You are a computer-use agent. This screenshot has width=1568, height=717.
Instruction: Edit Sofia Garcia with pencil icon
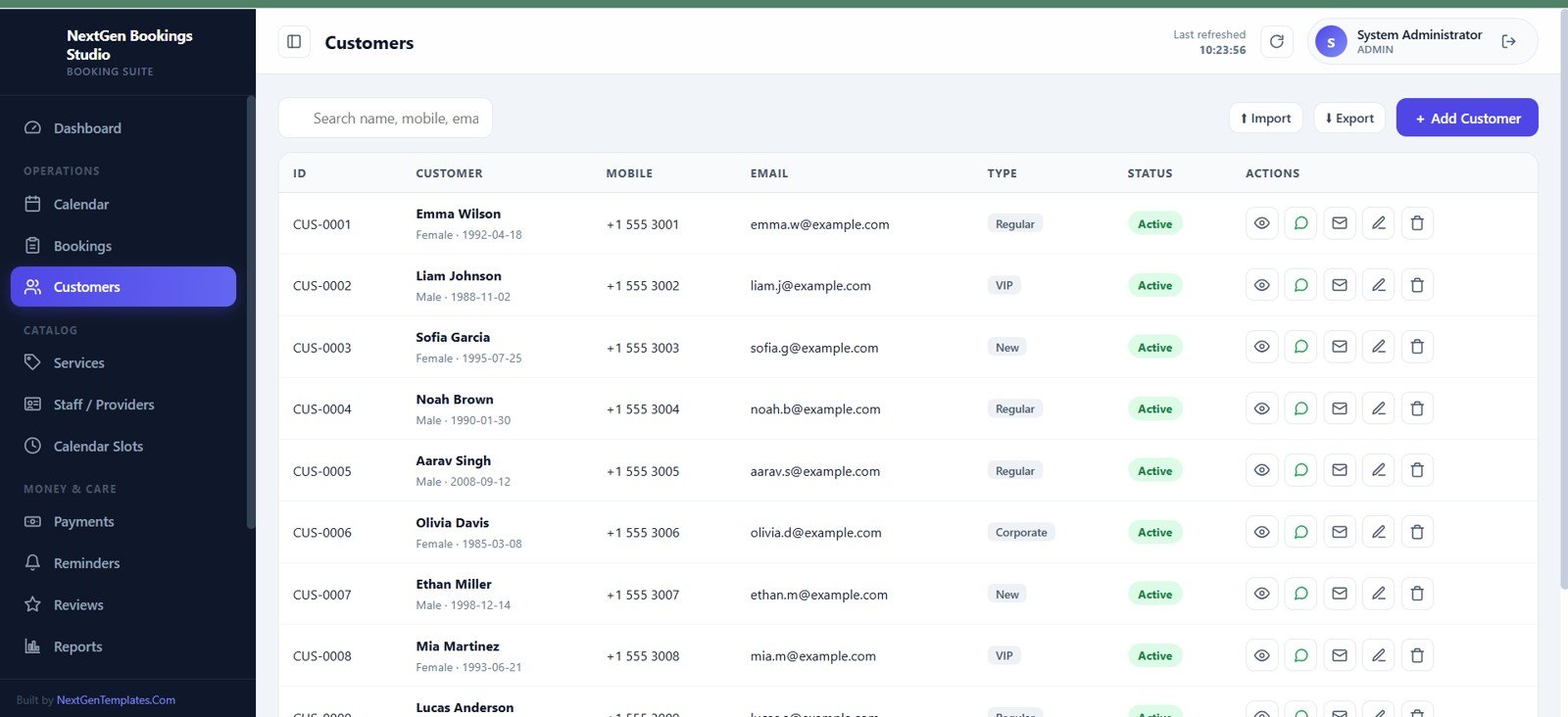(1378, 347)
